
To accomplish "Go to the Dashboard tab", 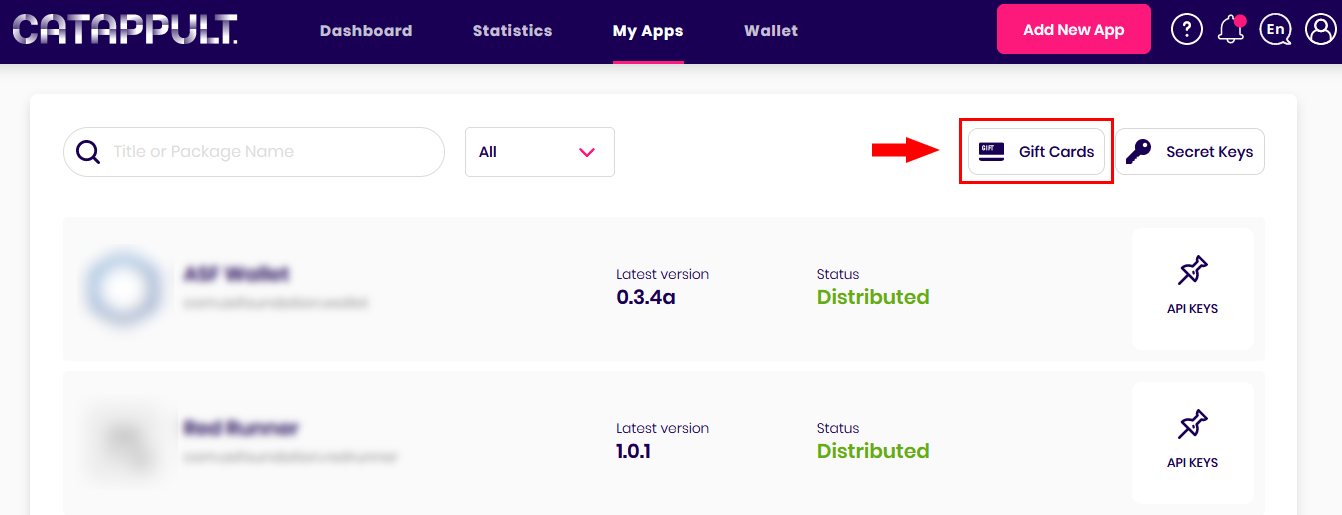I will pyautogui.click(x=366, y=31).
